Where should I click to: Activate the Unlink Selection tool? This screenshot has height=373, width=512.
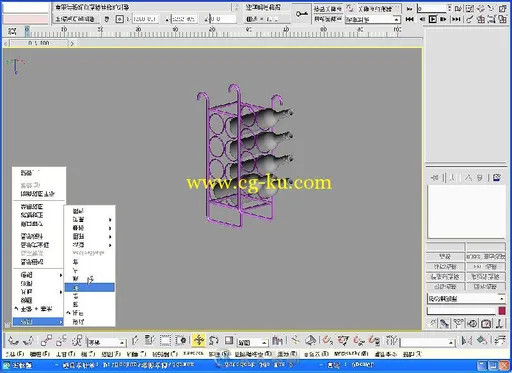61,341
